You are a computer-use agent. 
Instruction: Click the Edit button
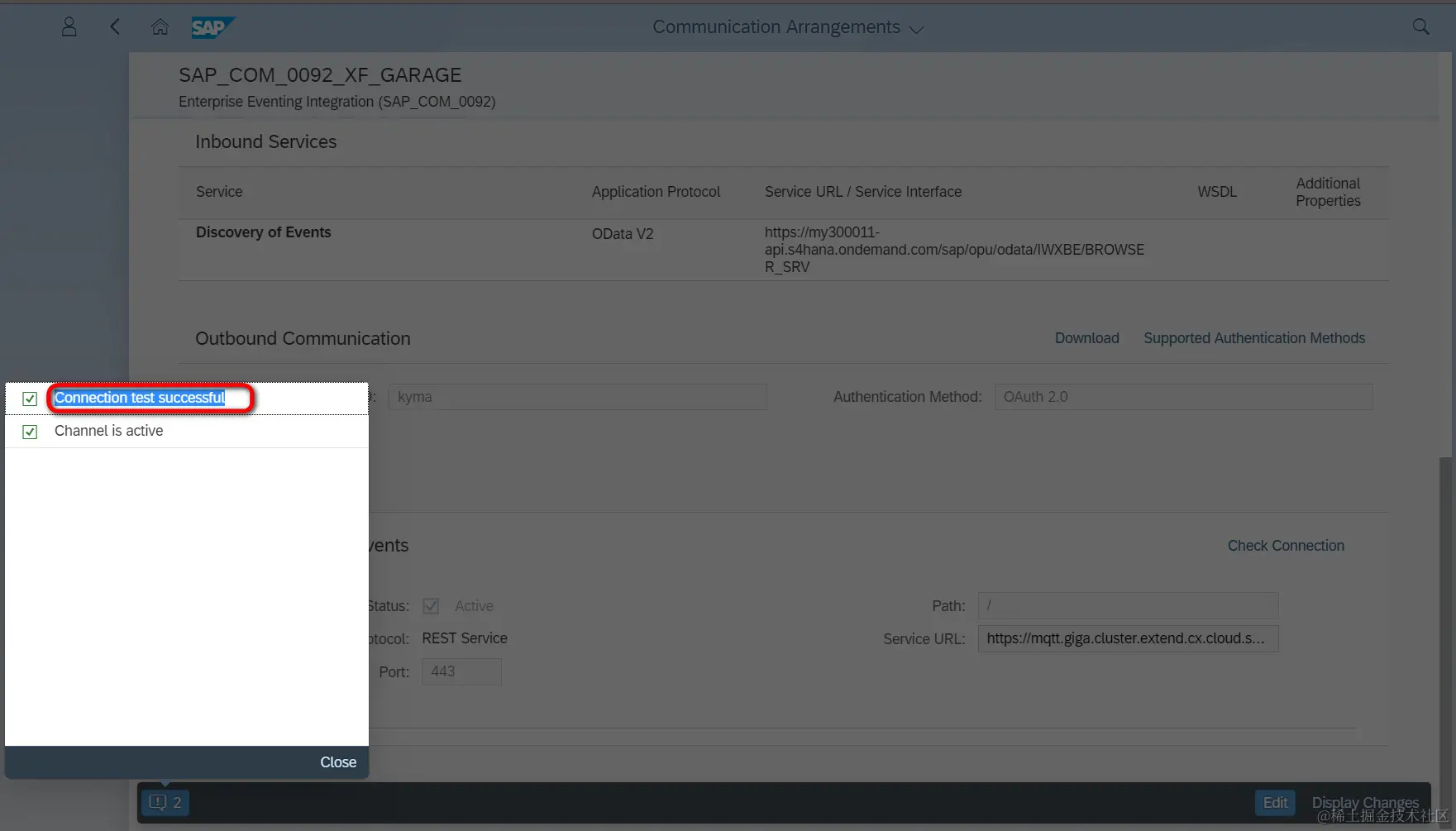tap(1275, 802)
